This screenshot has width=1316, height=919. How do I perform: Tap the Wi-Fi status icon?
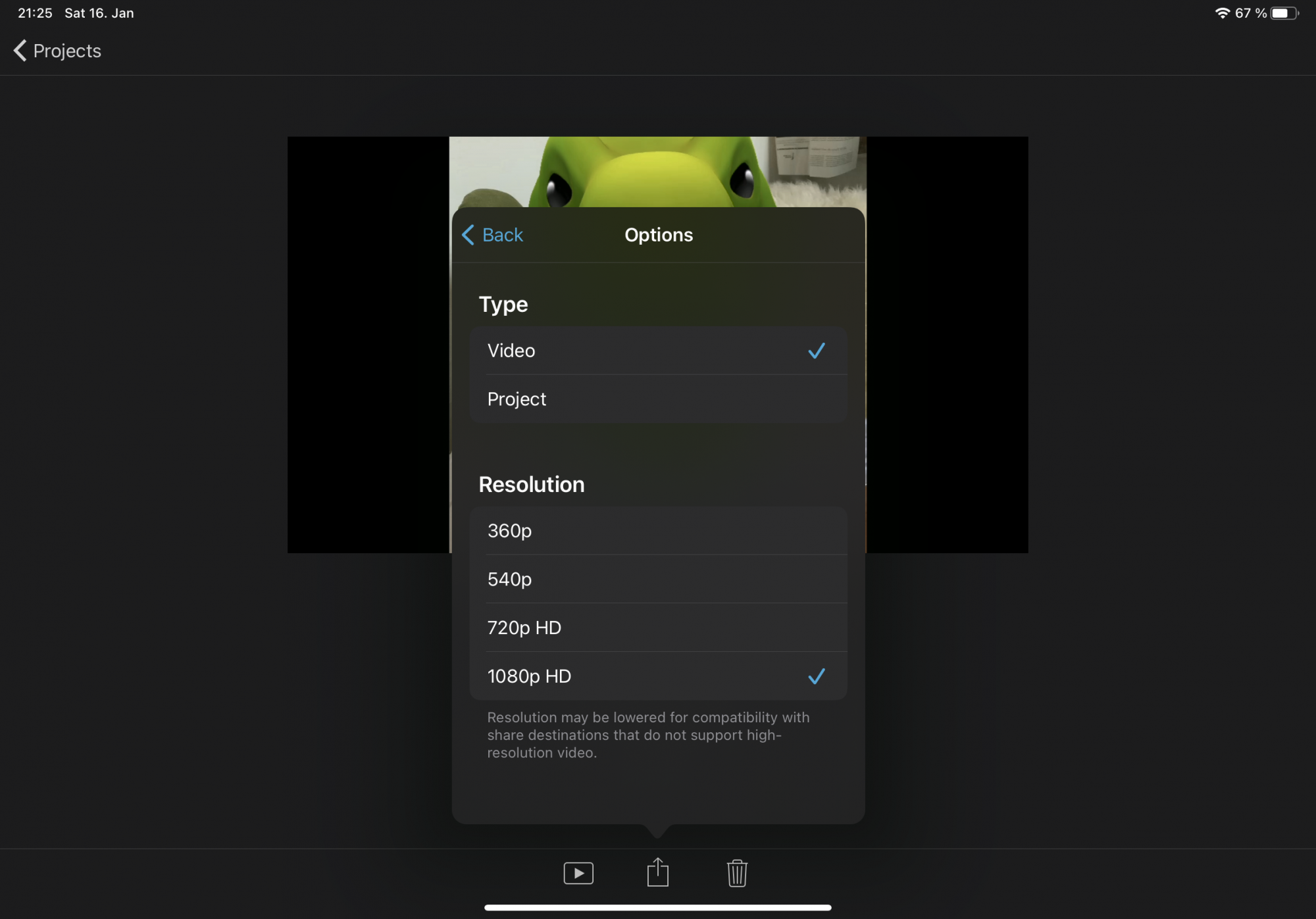[x=1222, y=13]
